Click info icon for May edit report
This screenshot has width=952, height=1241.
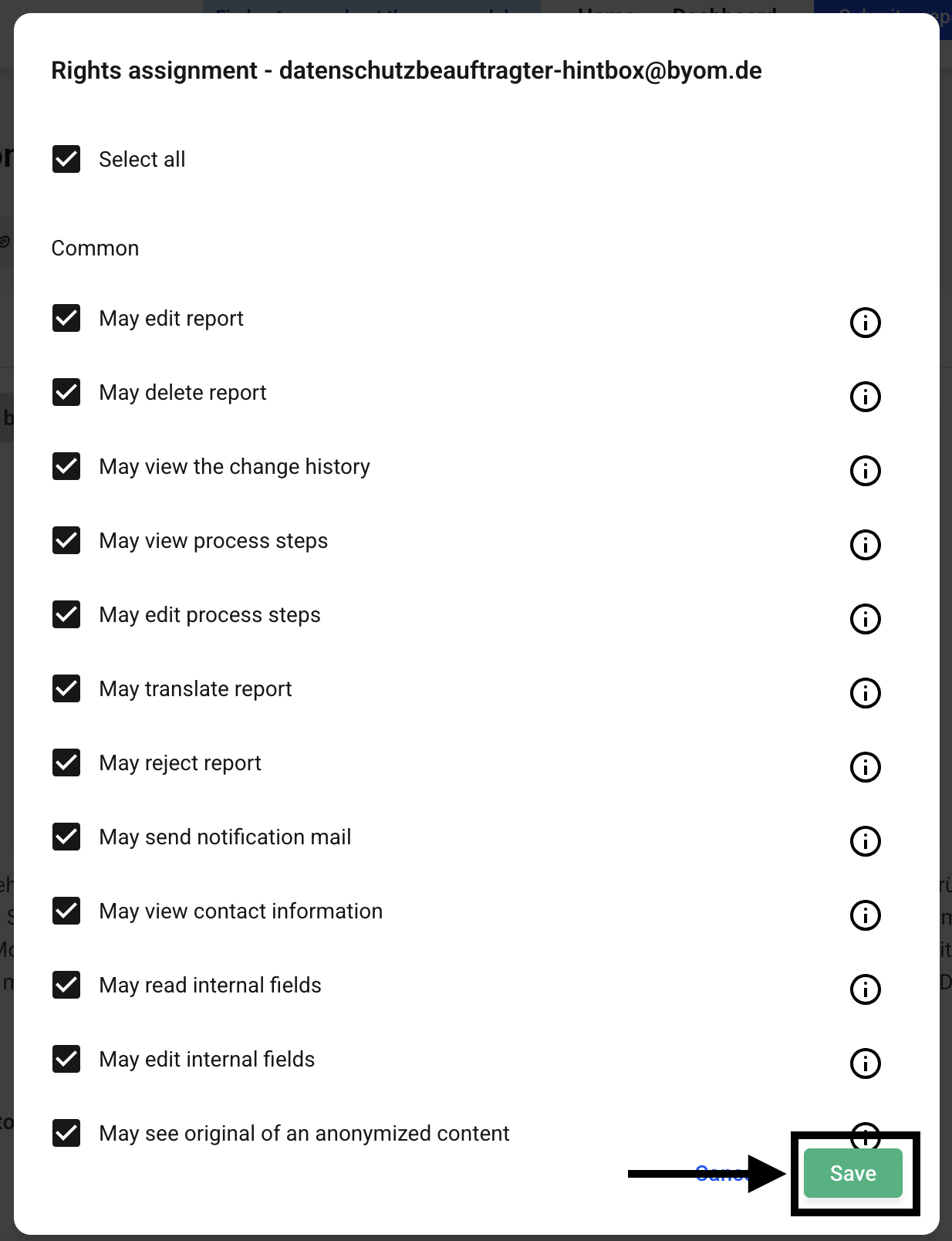(865, 323)
